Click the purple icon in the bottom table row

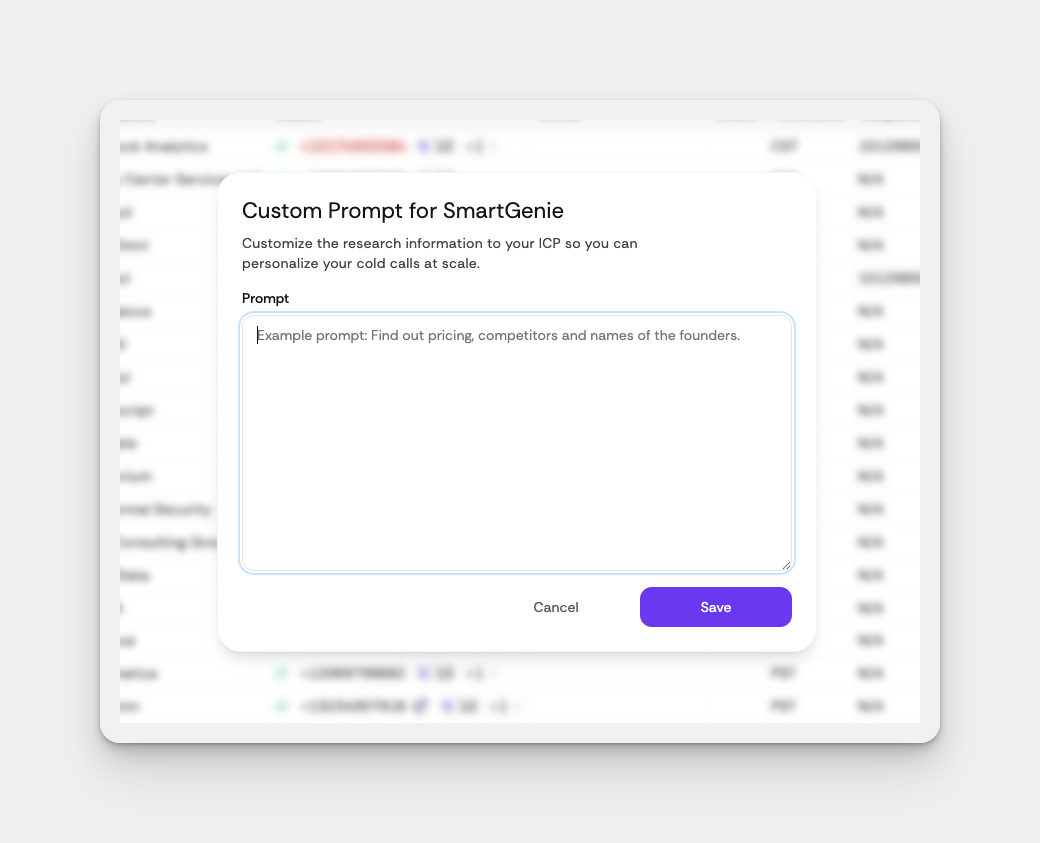pyautogui.click(x=444, y=706)
